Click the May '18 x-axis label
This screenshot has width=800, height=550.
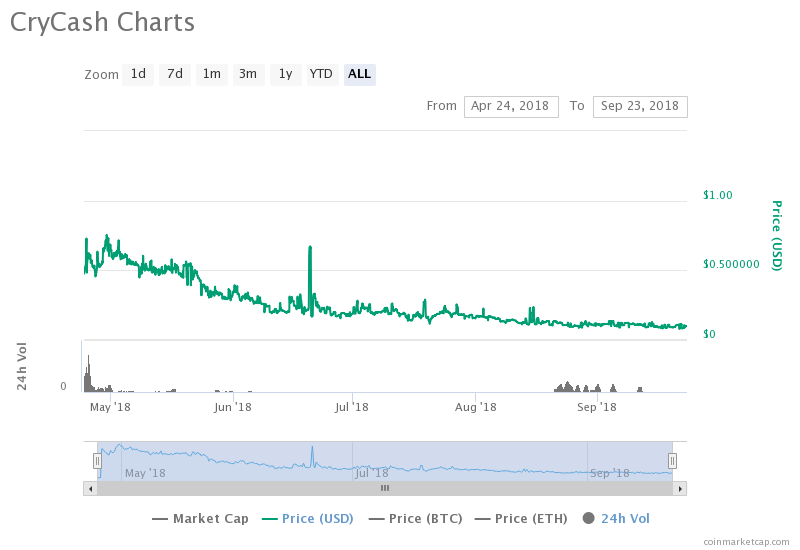[110, 407]
